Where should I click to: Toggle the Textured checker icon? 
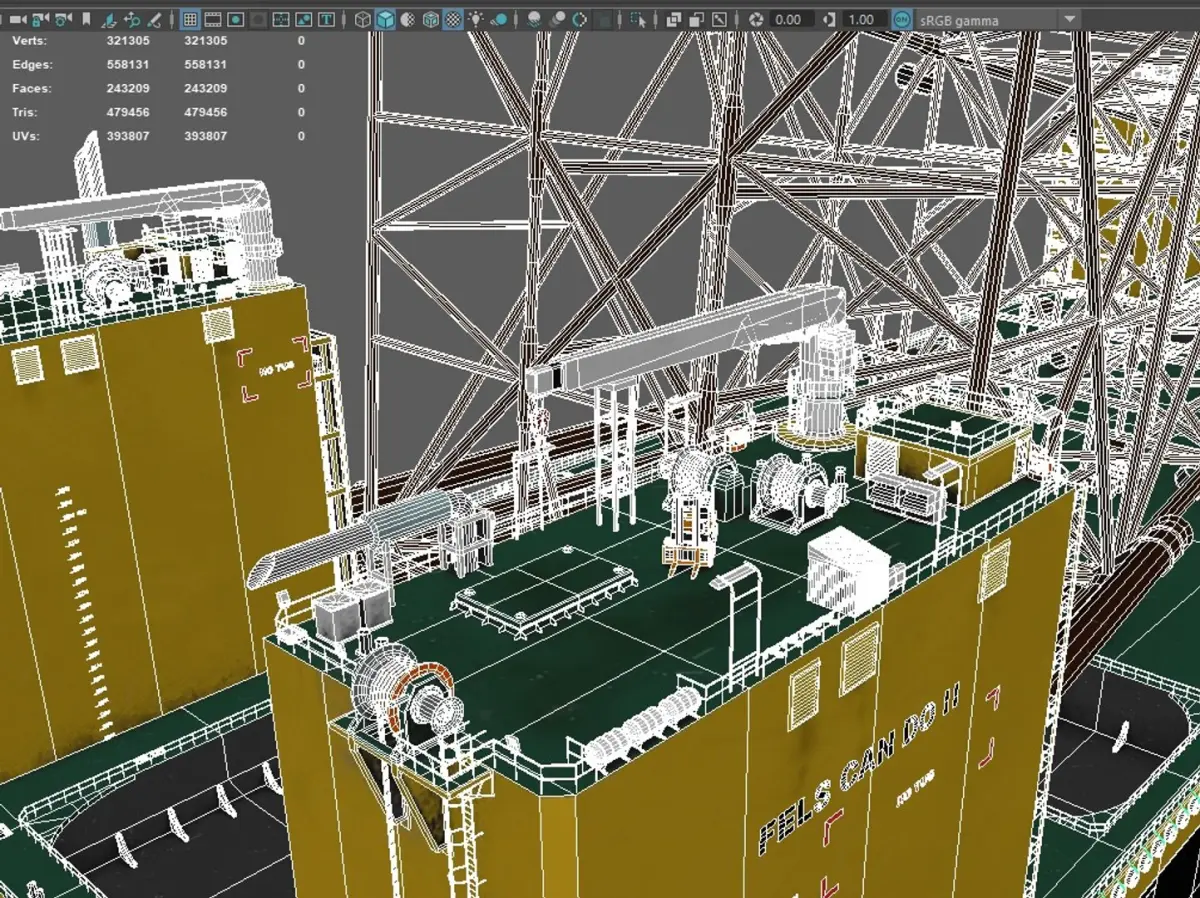pos(453,19)
